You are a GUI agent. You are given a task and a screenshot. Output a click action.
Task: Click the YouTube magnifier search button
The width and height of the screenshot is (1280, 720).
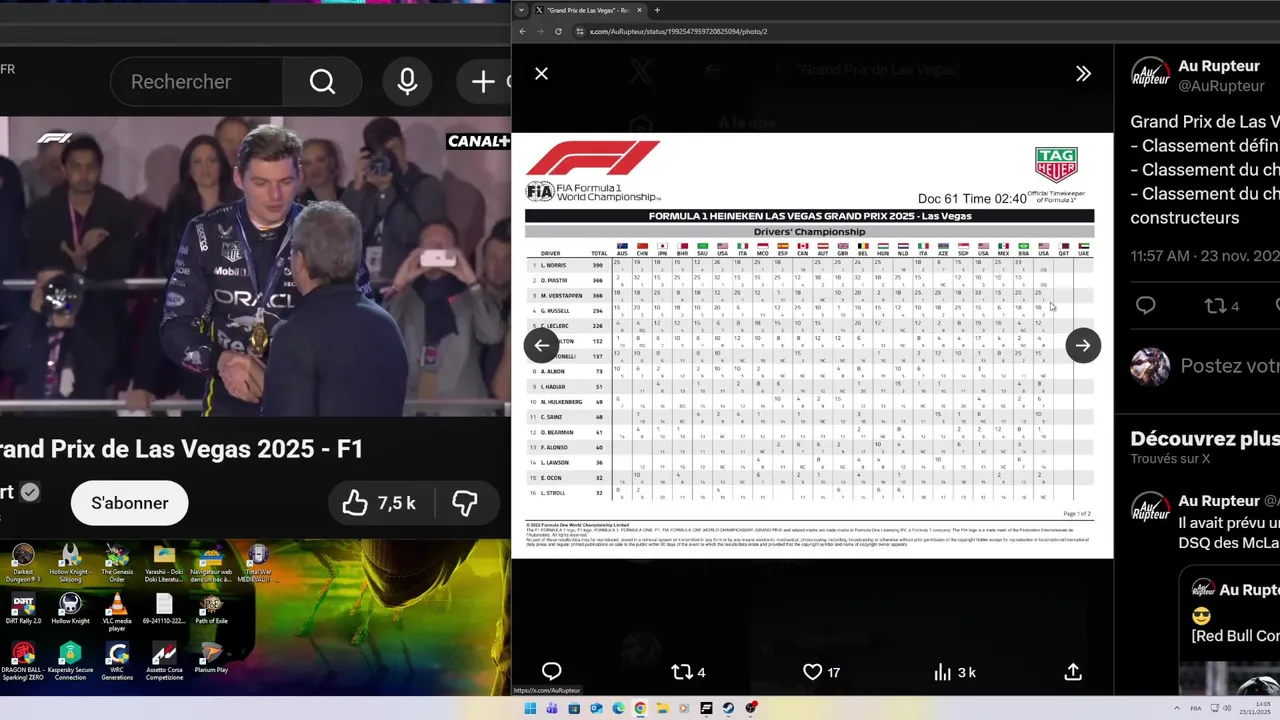pyautogui.click(x=322, y=82)
